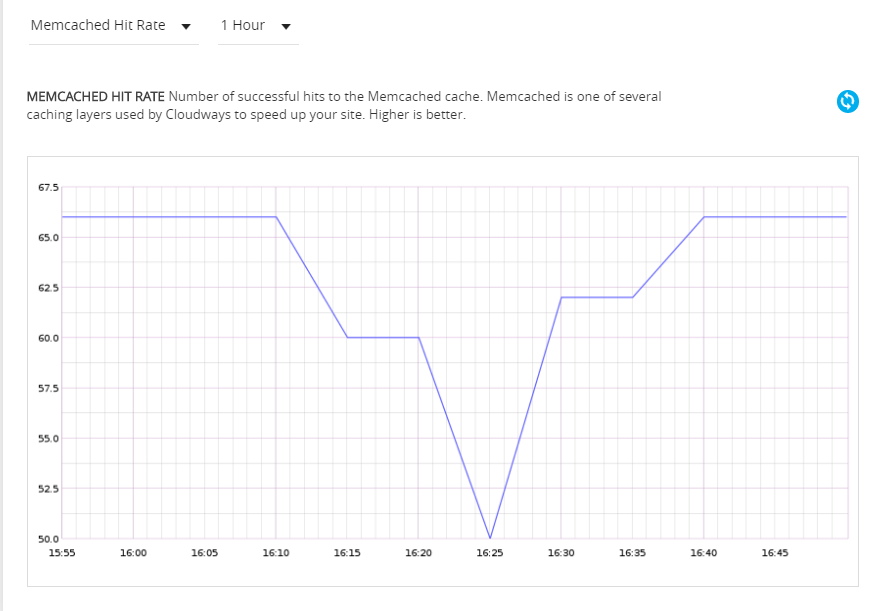Screen dimensions: 879x611
Task: Click the 50.0 label on the vertical axis
Action: 49,539
